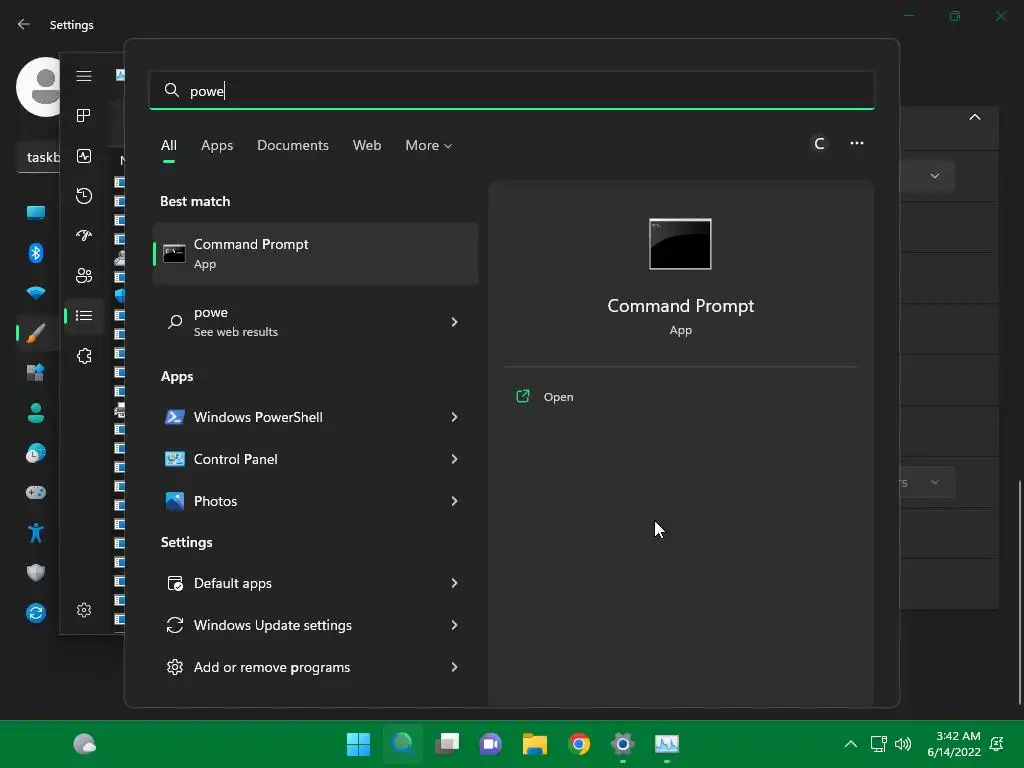Screen dimensions: 1024x768
Task: Expand Default apps result options
Action: 455,583
